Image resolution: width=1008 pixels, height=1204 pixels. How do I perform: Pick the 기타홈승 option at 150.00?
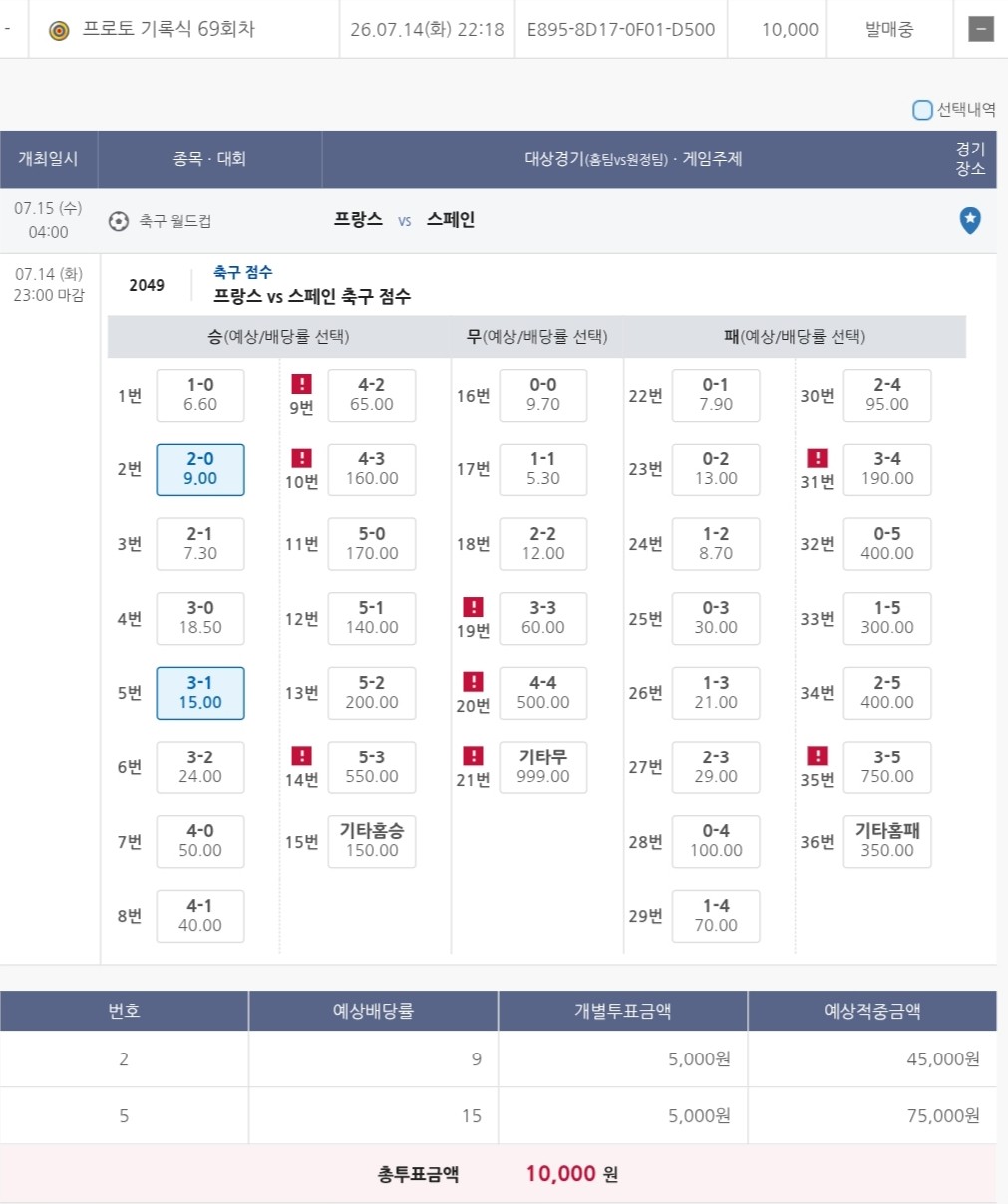tap(372, 841)
